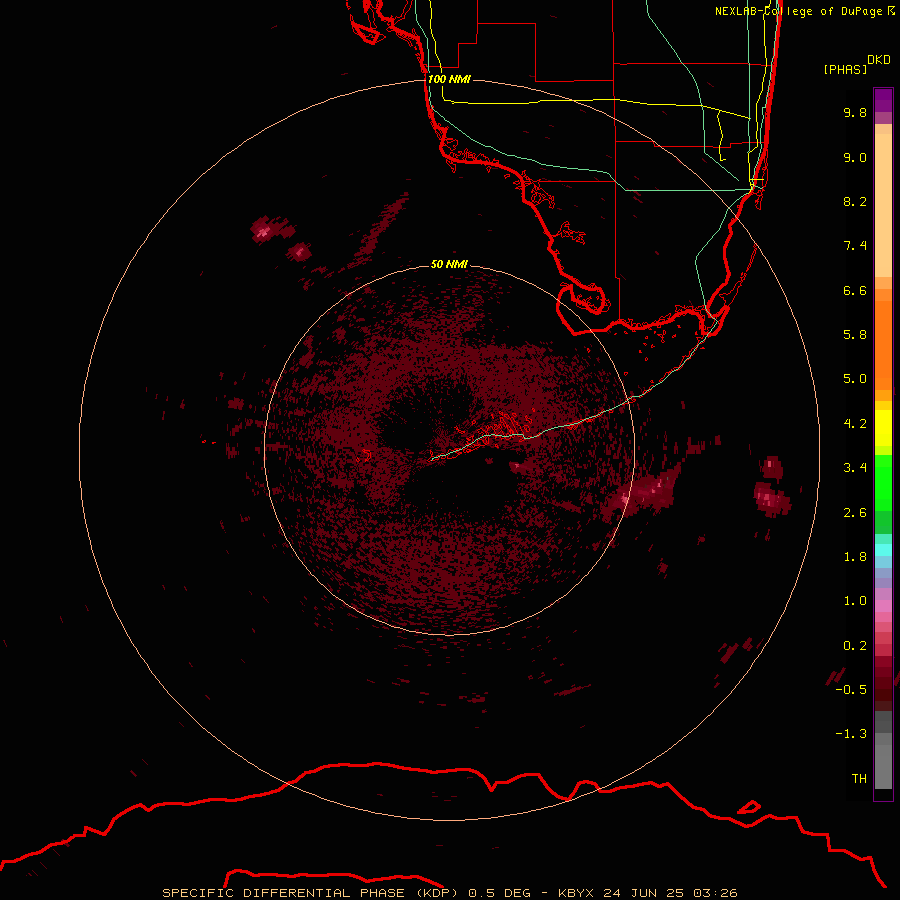Click the KBYX station identifier in caption

pos(577,893)
